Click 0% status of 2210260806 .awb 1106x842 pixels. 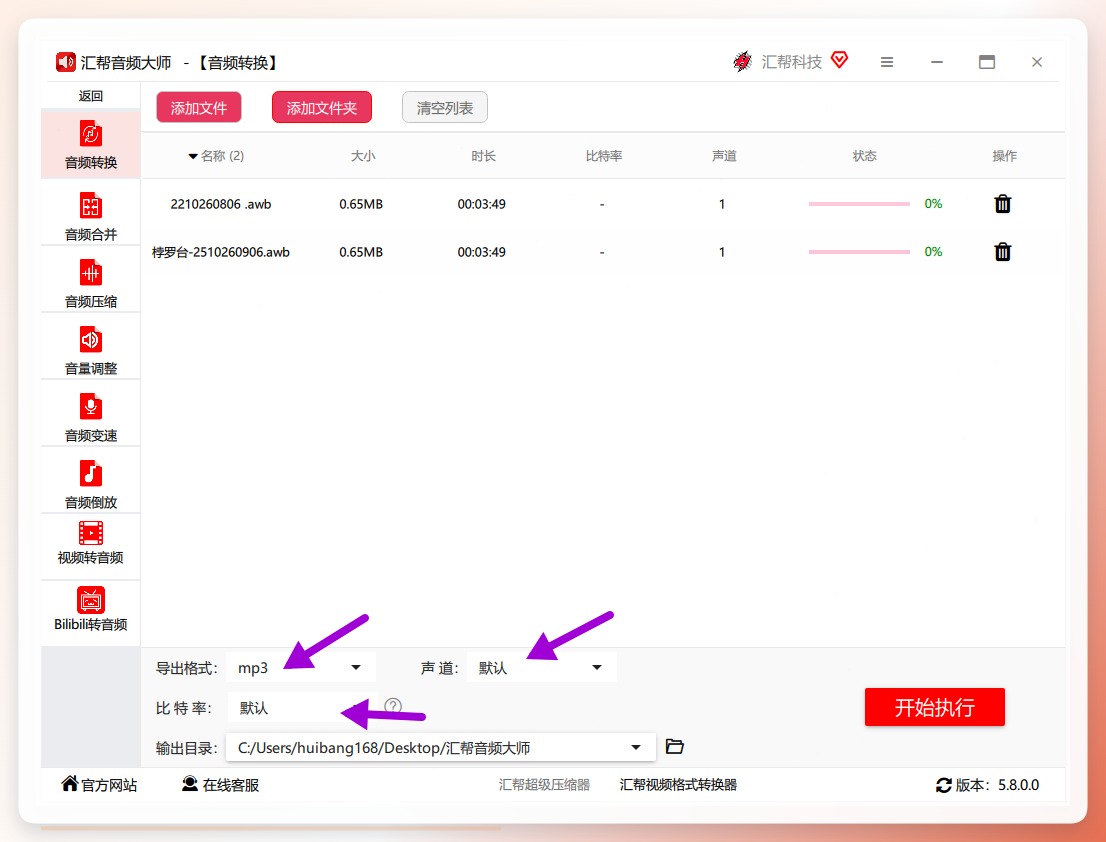coord(933,204)
